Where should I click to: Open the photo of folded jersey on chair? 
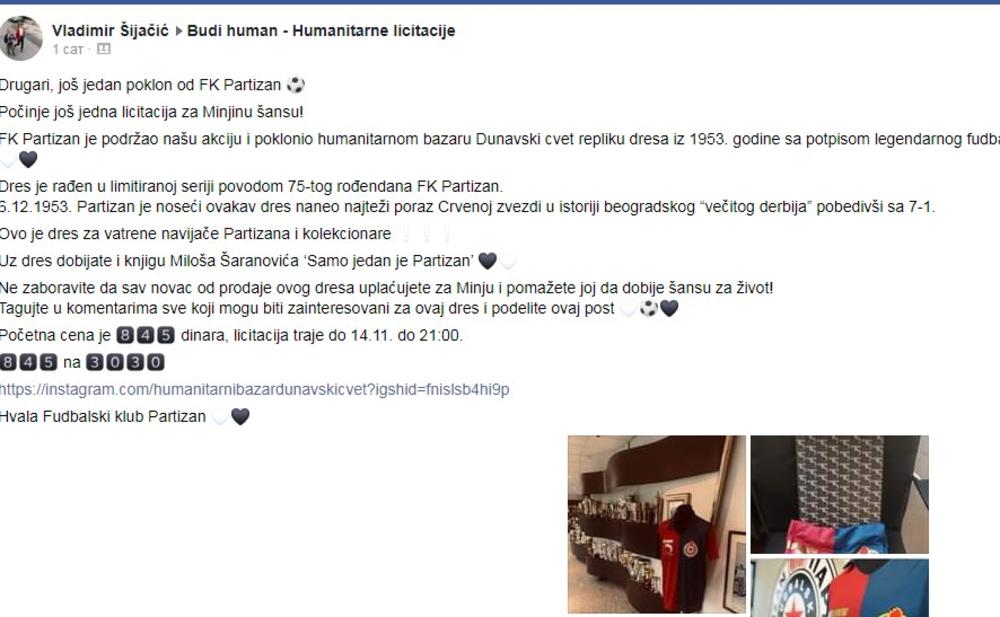click(839, 494)
